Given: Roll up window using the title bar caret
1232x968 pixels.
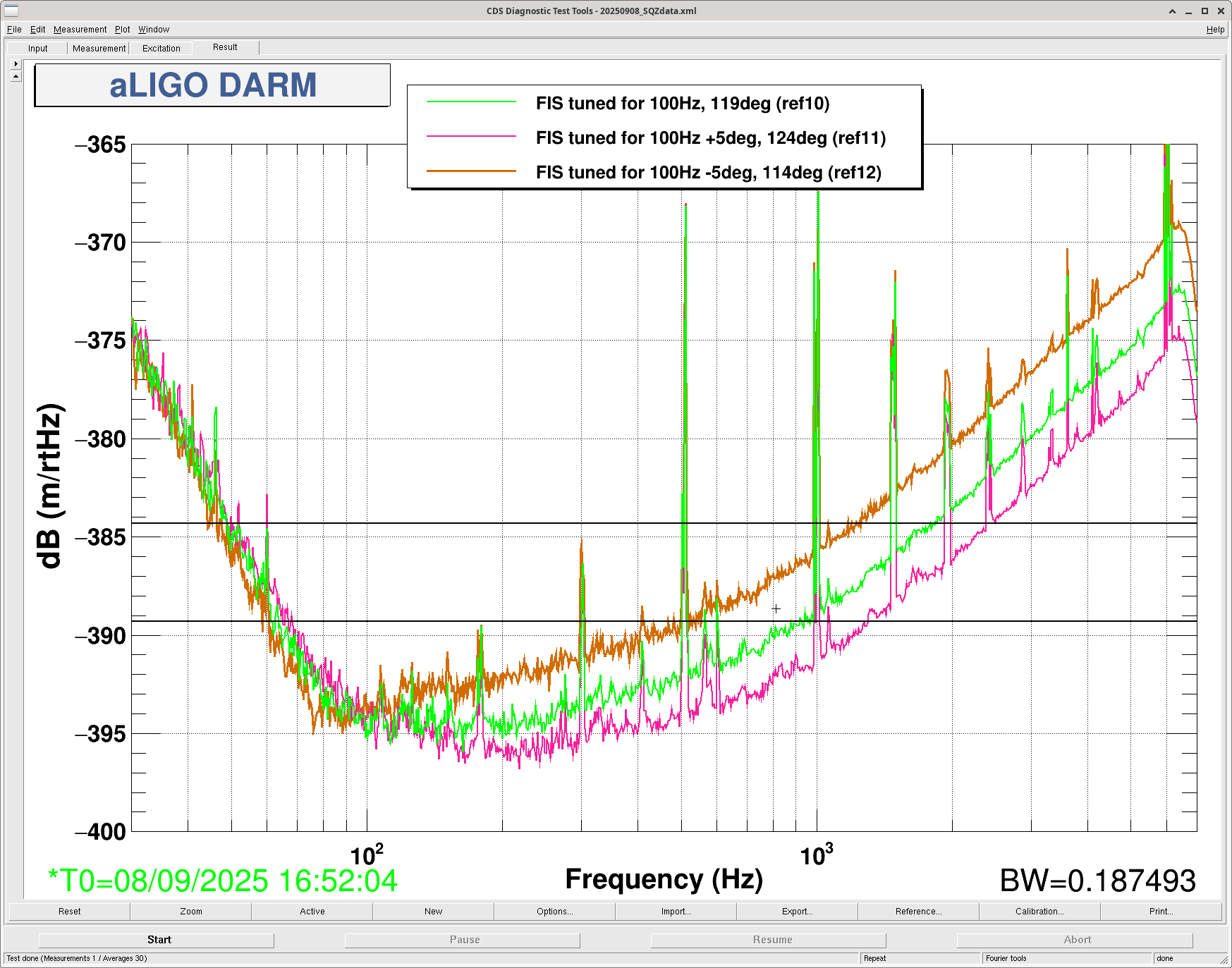Looking at the screenshot, I should tap(1172, 11).
